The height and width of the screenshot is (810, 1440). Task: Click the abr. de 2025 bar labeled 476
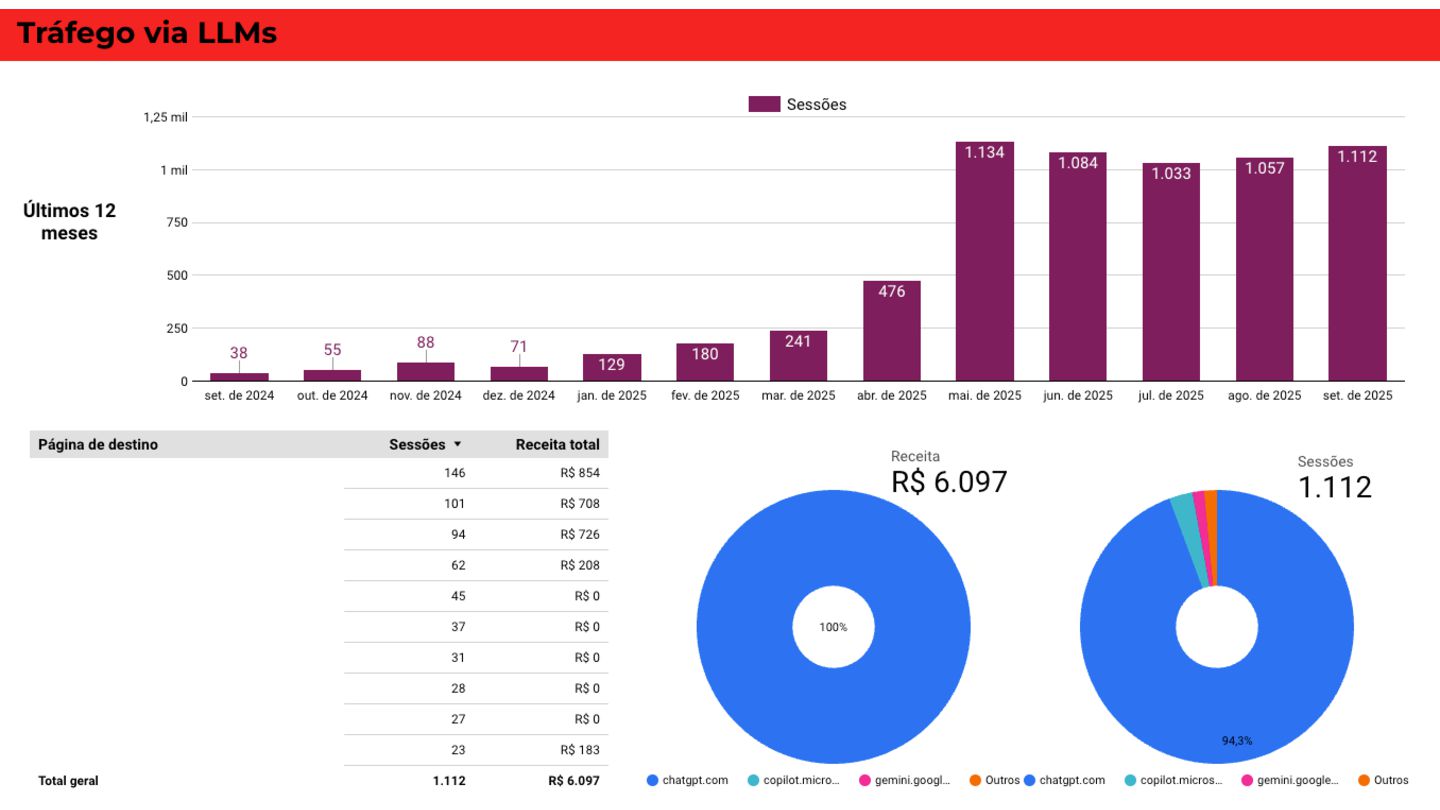point(892,330)
